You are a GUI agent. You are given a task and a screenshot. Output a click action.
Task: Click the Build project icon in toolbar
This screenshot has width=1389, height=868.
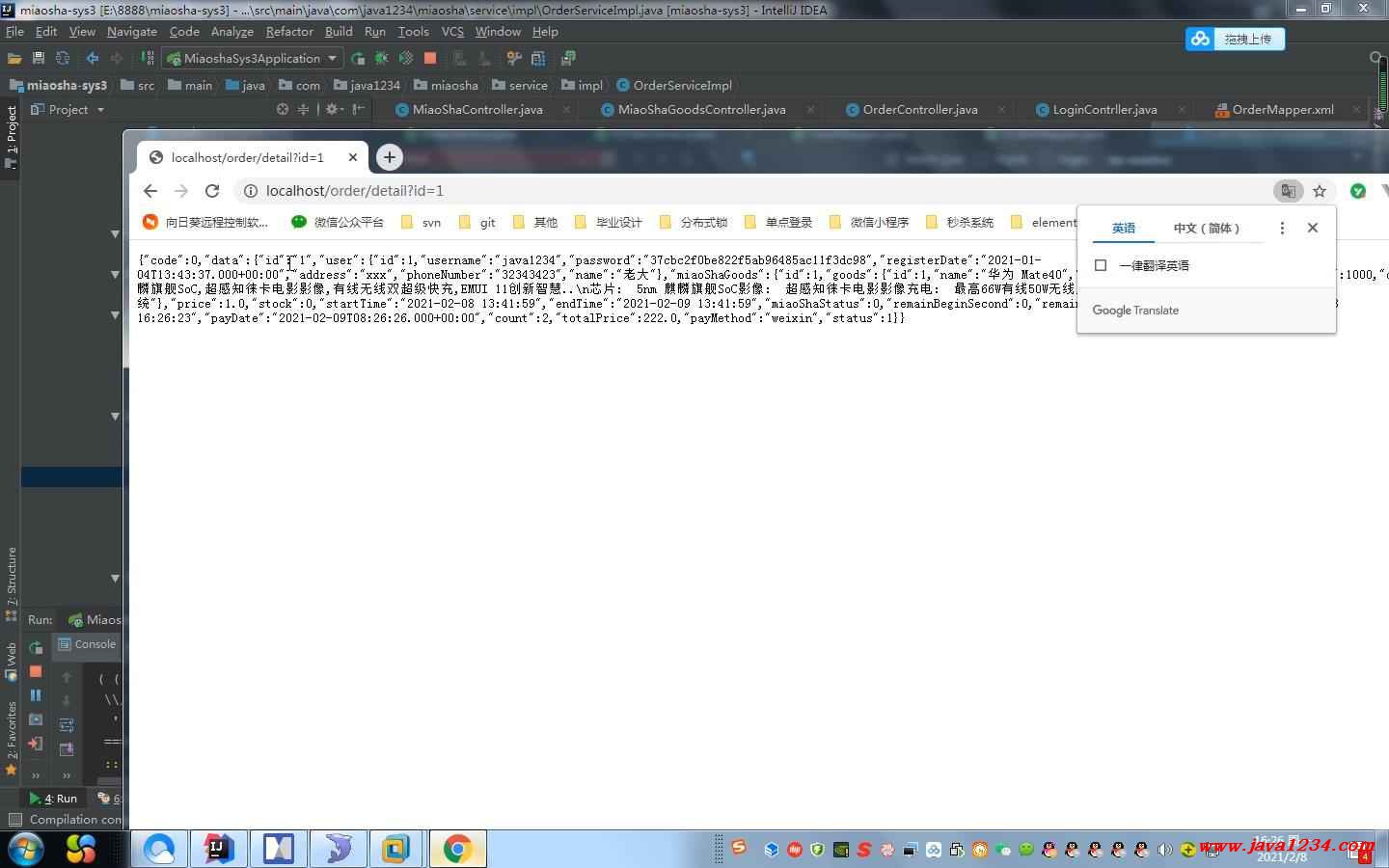click(x=148, y=59)
